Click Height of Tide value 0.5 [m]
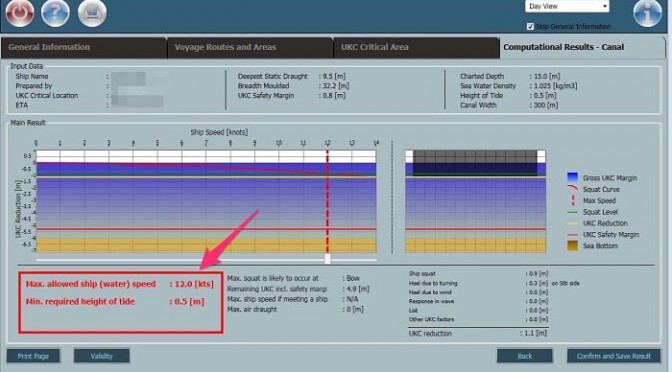Viewport: 672px width, 372px height. click(x=545, y=95)
